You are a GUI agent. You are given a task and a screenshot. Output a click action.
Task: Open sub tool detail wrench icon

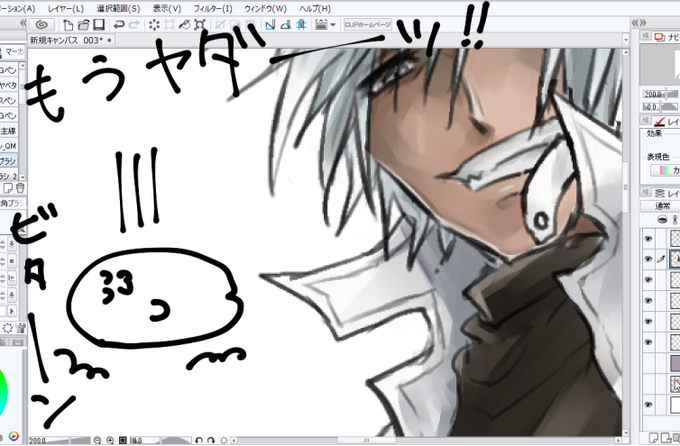pos(21,328)
